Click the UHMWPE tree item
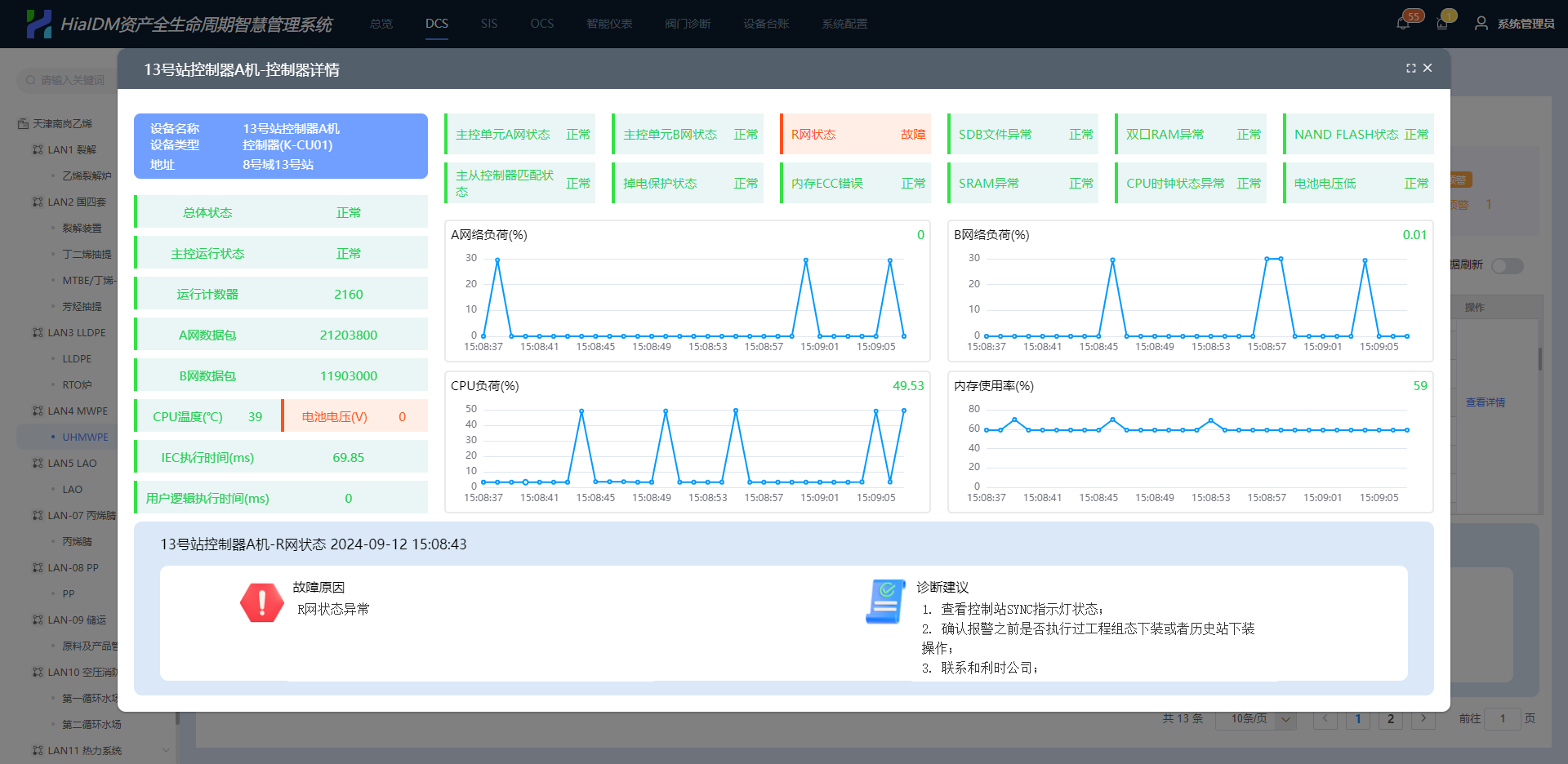Image resolution: width=1568 pixels, height=764 pixels. (85, 437)
